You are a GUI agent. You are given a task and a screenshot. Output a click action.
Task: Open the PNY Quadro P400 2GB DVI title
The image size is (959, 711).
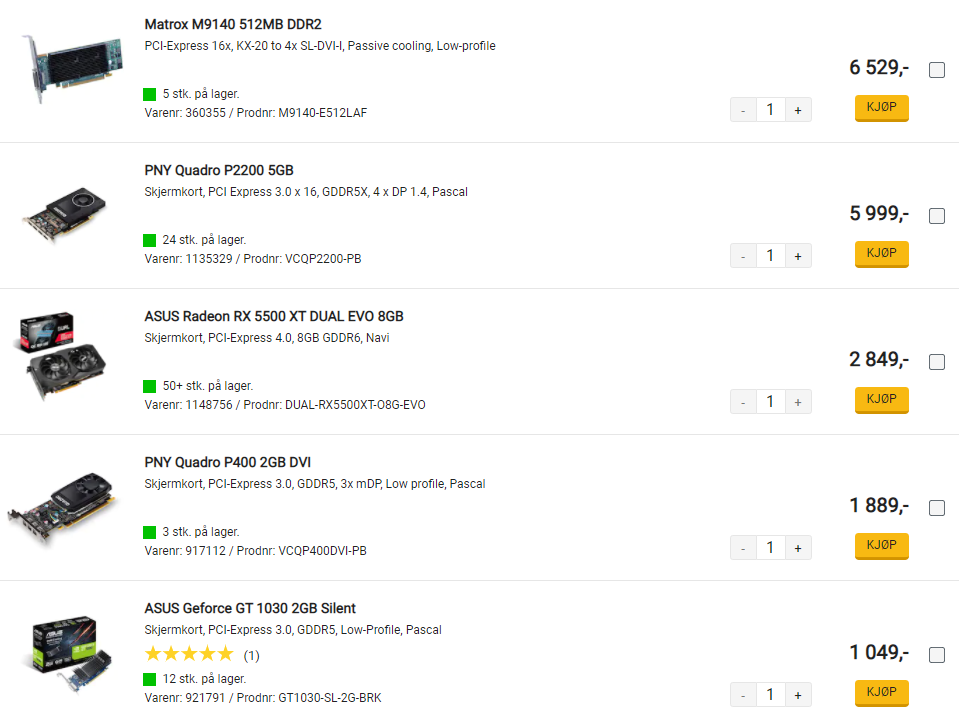click(228, 462)
